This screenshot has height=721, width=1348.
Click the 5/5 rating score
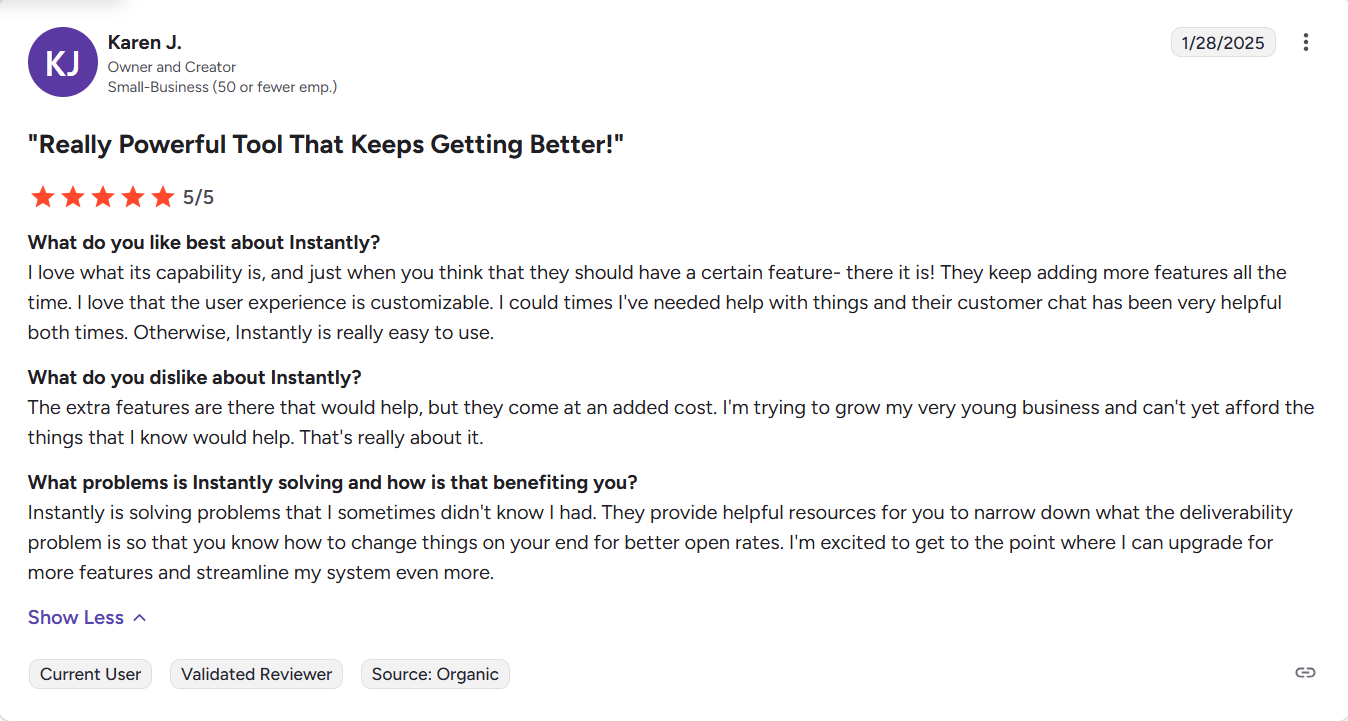click(x=196, y=196)
